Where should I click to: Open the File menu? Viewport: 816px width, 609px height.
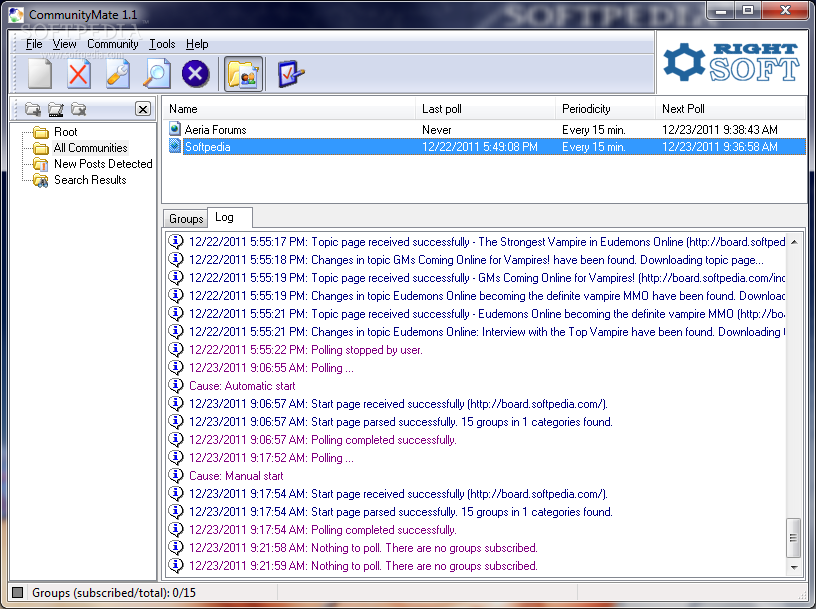[x=34, y=44]
